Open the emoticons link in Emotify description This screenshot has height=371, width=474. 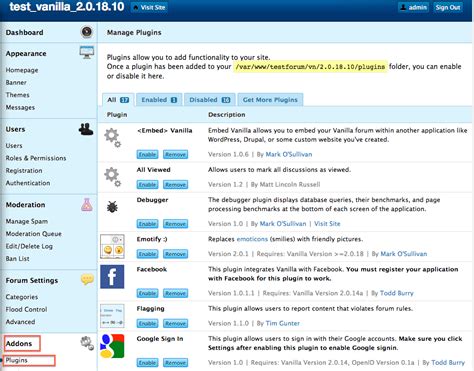252,239
